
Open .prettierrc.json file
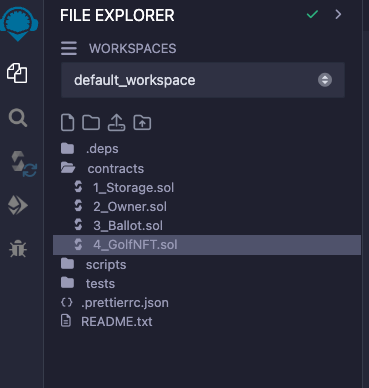(125, 303)
